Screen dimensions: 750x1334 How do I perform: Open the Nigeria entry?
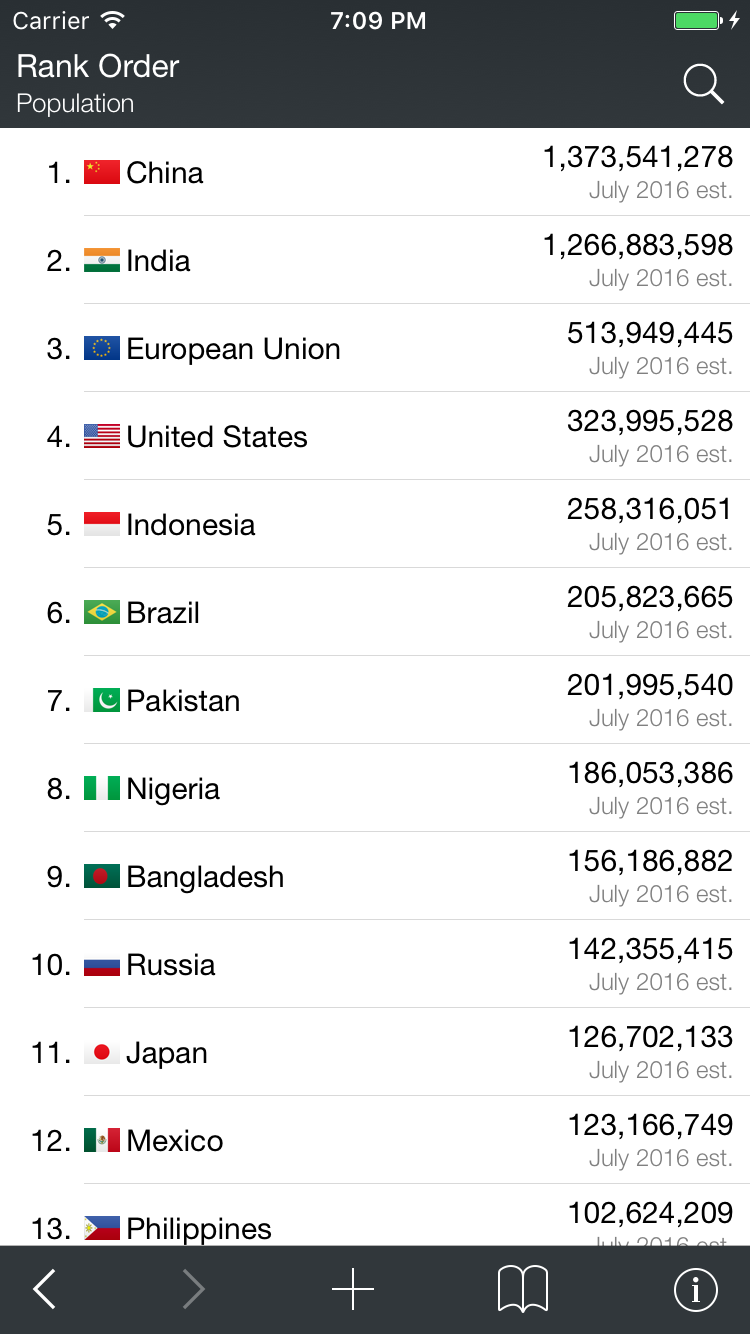[375, 789]
